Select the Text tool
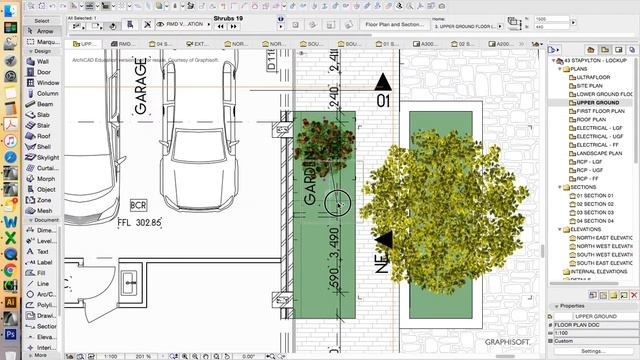This screenshot has height=360, width=640. (41, 251)
